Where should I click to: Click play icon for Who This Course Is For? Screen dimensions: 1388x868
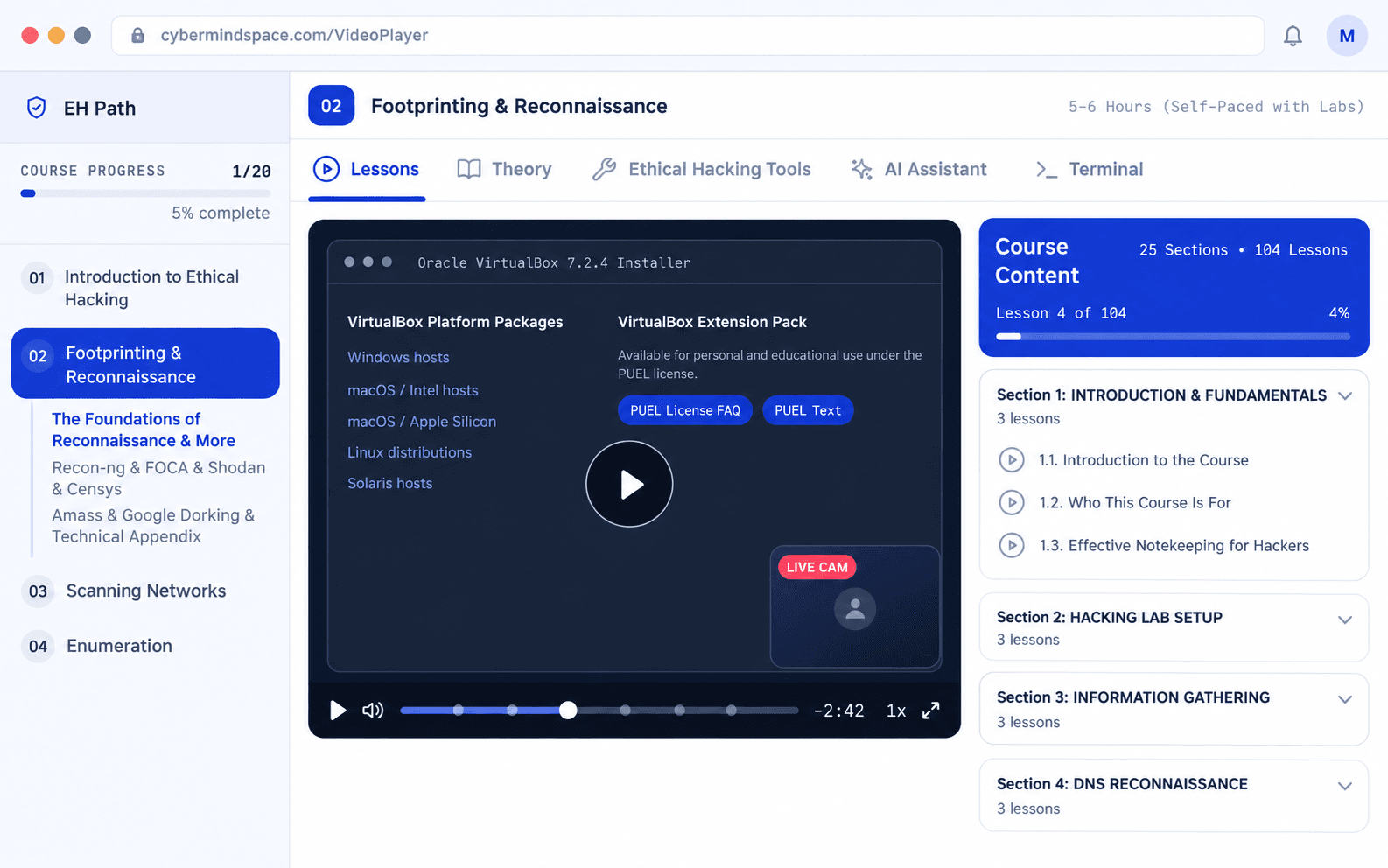pos(1012,503)
